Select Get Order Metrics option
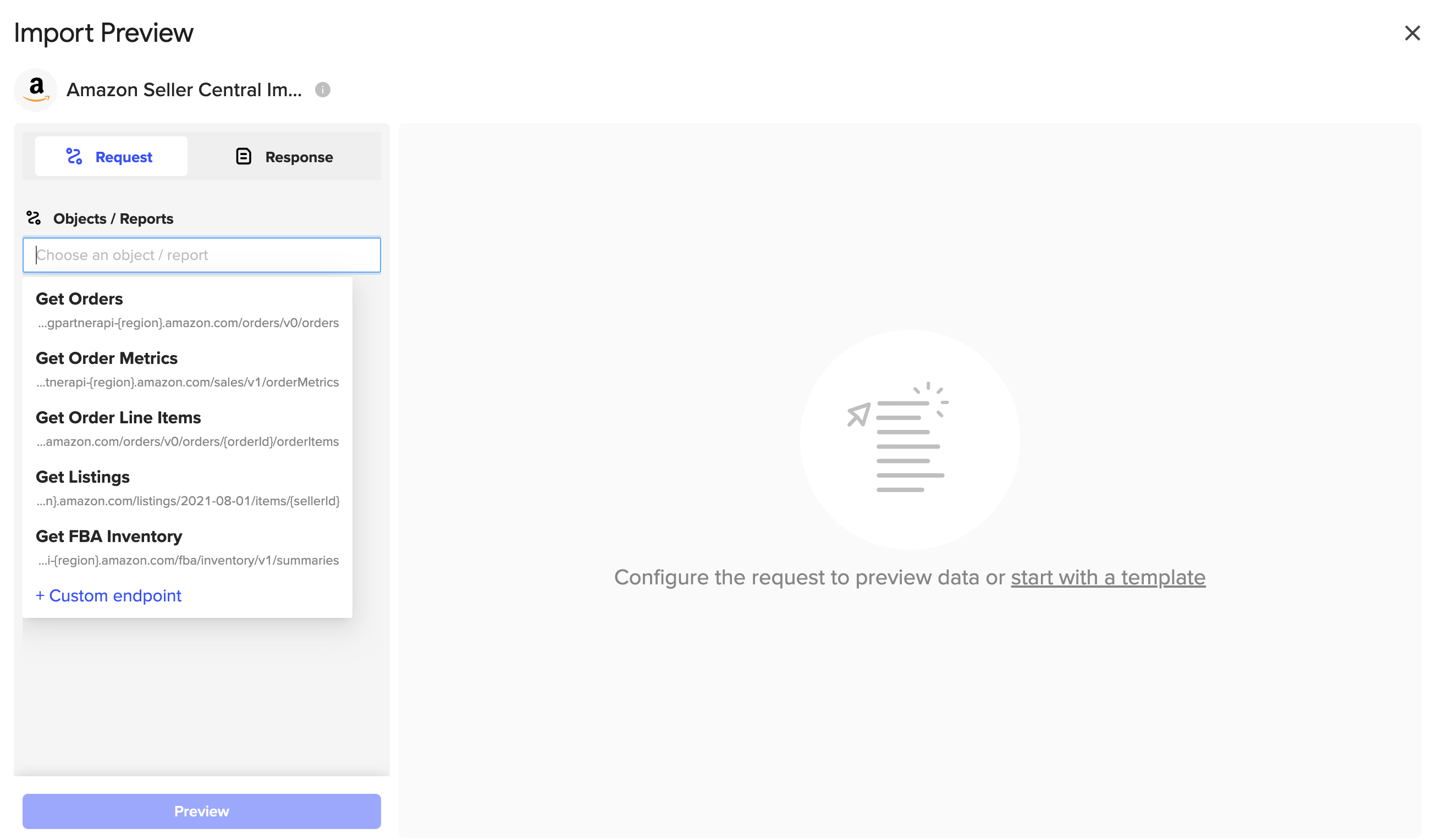 [188, 369]
